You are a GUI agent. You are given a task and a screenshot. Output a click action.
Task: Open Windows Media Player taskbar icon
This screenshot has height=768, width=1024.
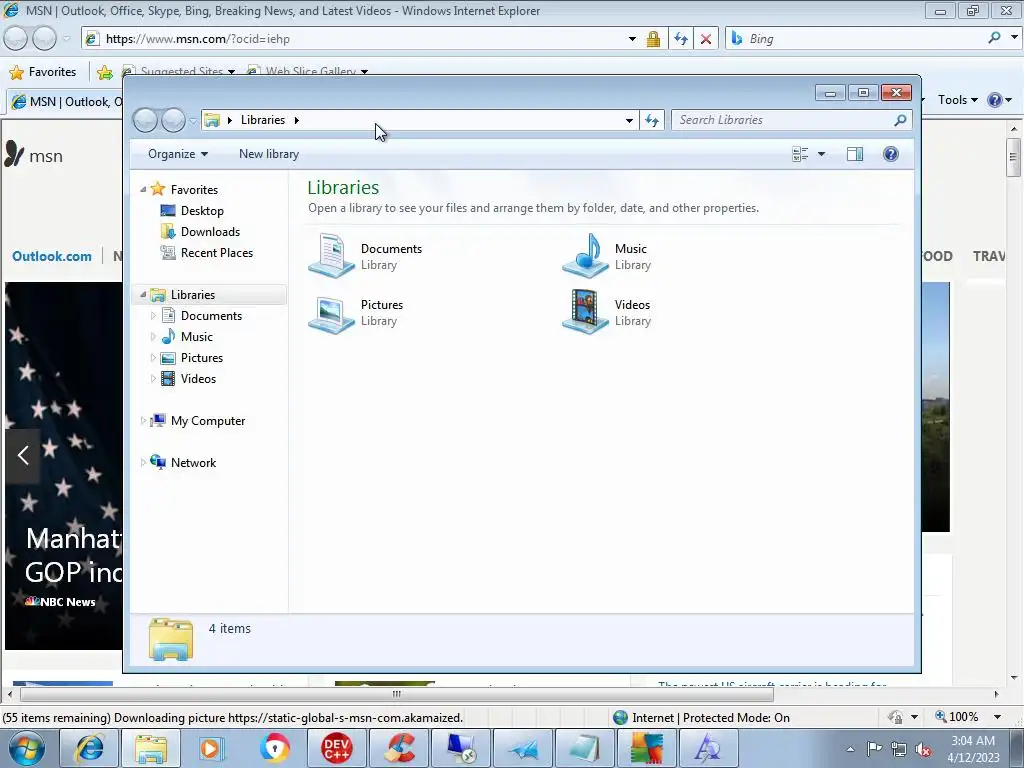pyautogui.click(x=212, y=748)
